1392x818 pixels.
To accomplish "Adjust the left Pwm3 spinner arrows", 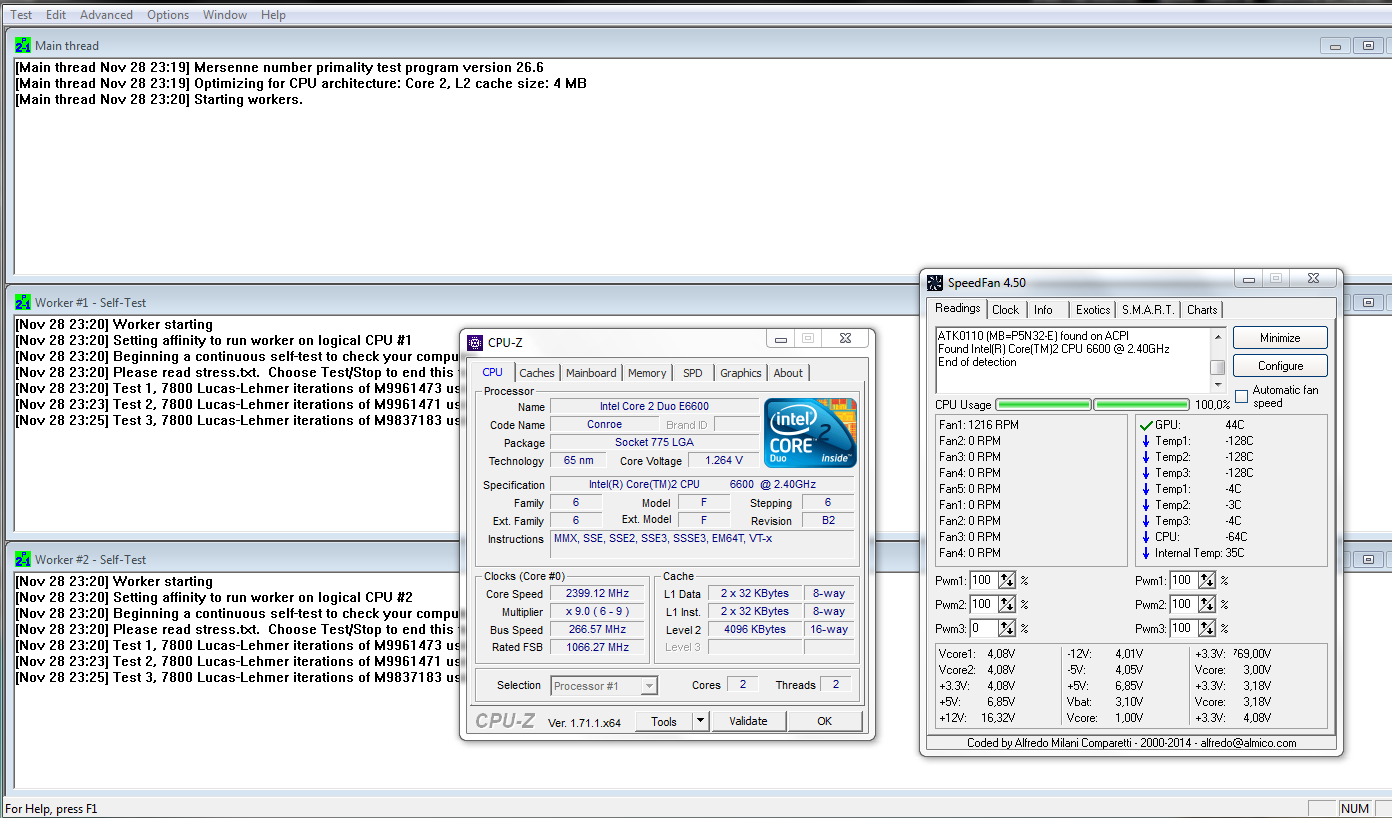I will click(1007, 629).
